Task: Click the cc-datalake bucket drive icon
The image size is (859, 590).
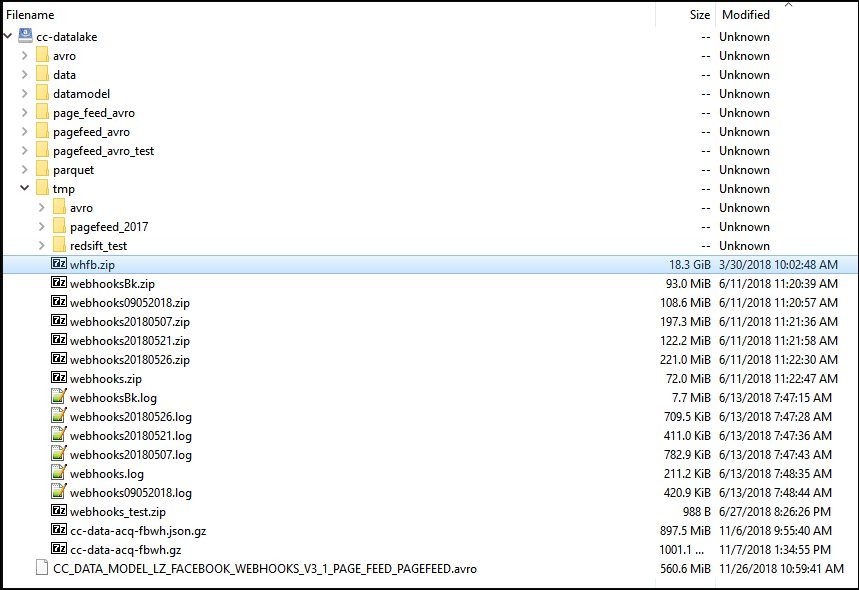Action: click(25, 37)
